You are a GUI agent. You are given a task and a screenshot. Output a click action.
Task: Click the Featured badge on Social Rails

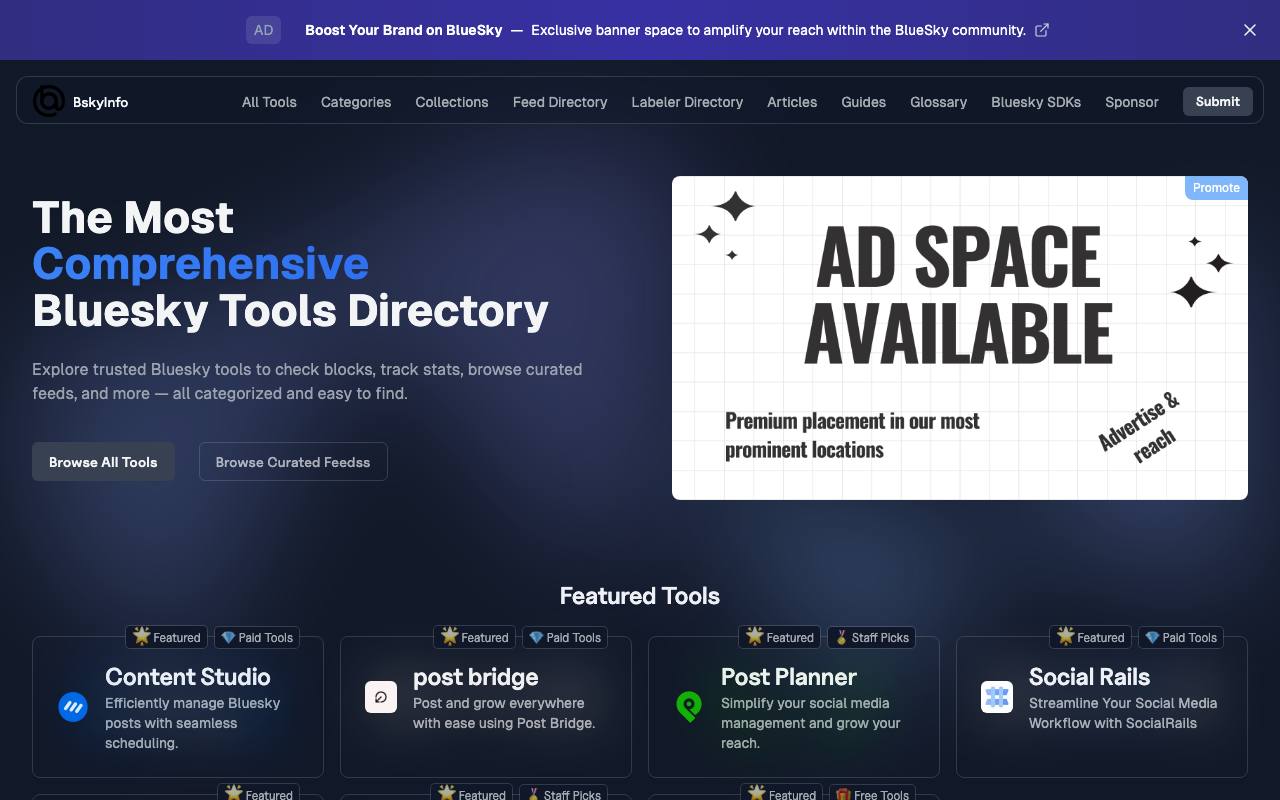point(1091,637)
